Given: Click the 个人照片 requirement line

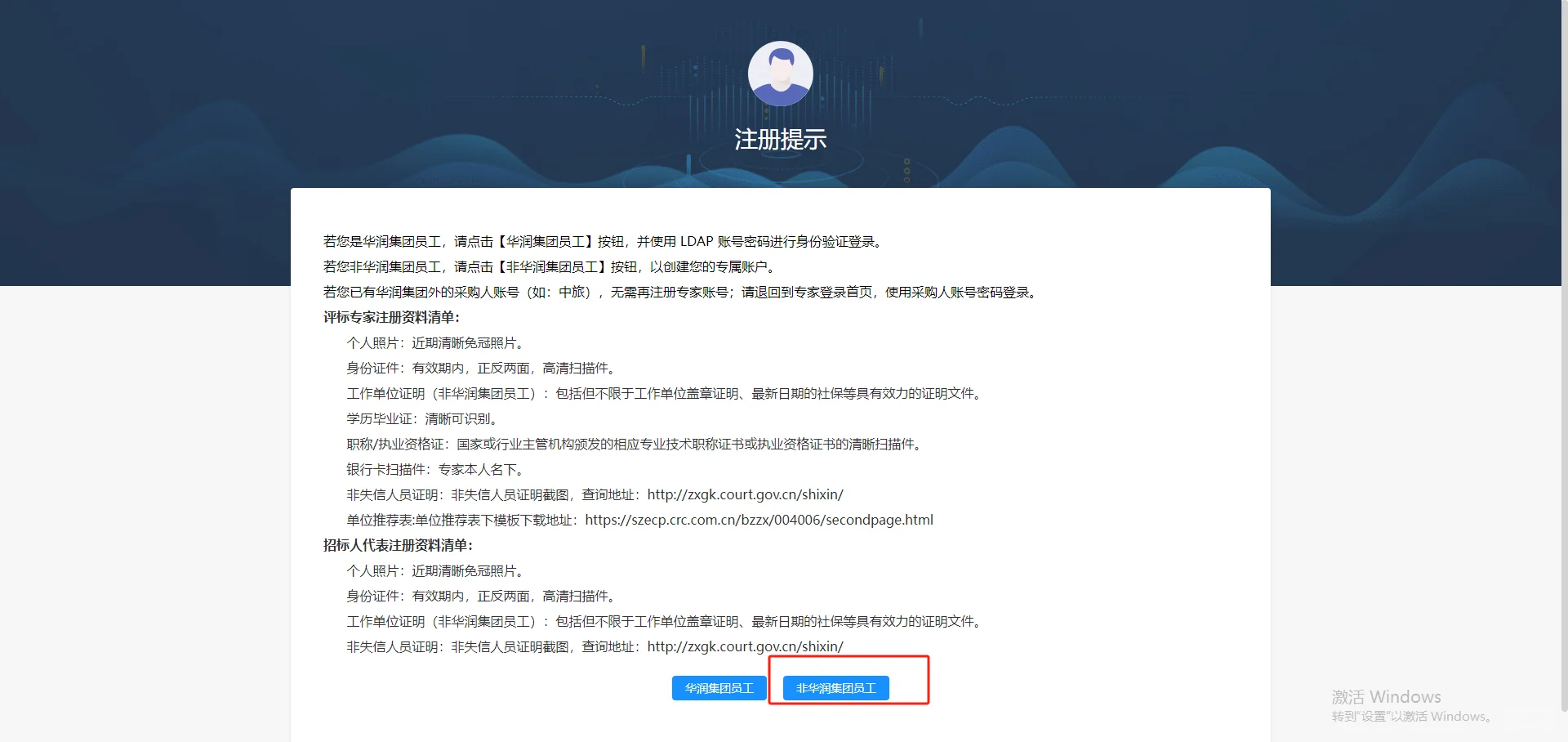Looking at the screenshot, I should coord(436,343).
